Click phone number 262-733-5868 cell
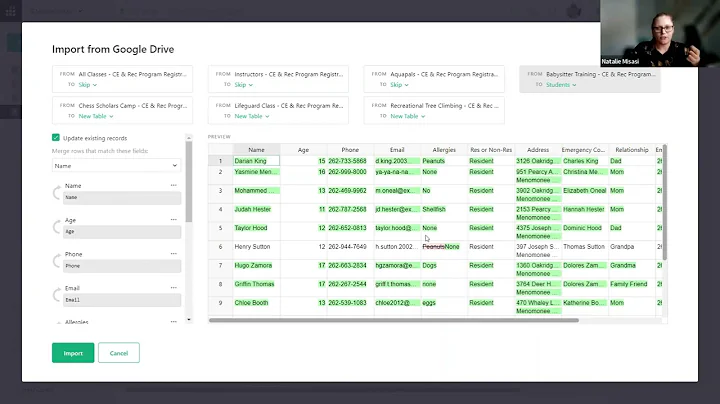This screenshot has width=720, height=404. 350,161
